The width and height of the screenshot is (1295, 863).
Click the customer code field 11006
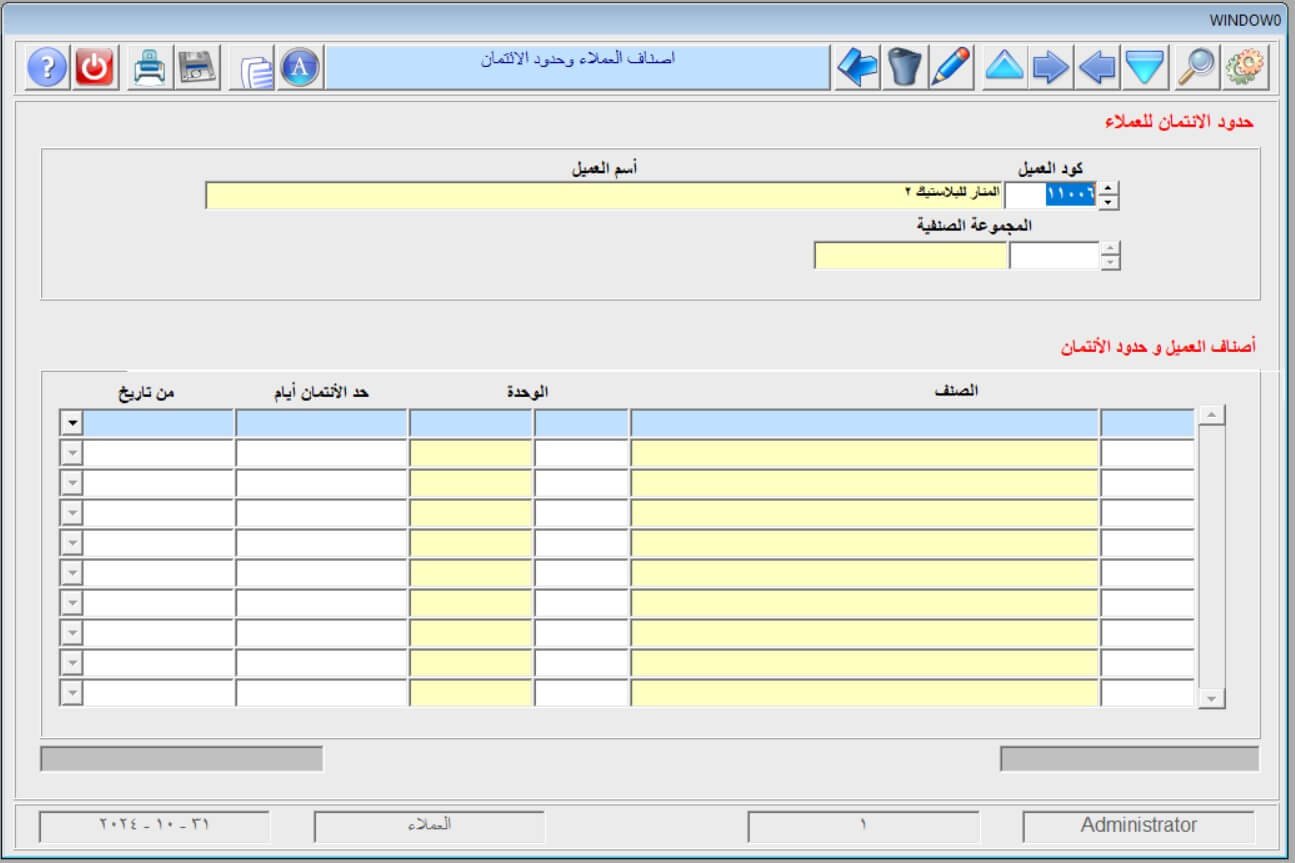tap(1070, 195)
